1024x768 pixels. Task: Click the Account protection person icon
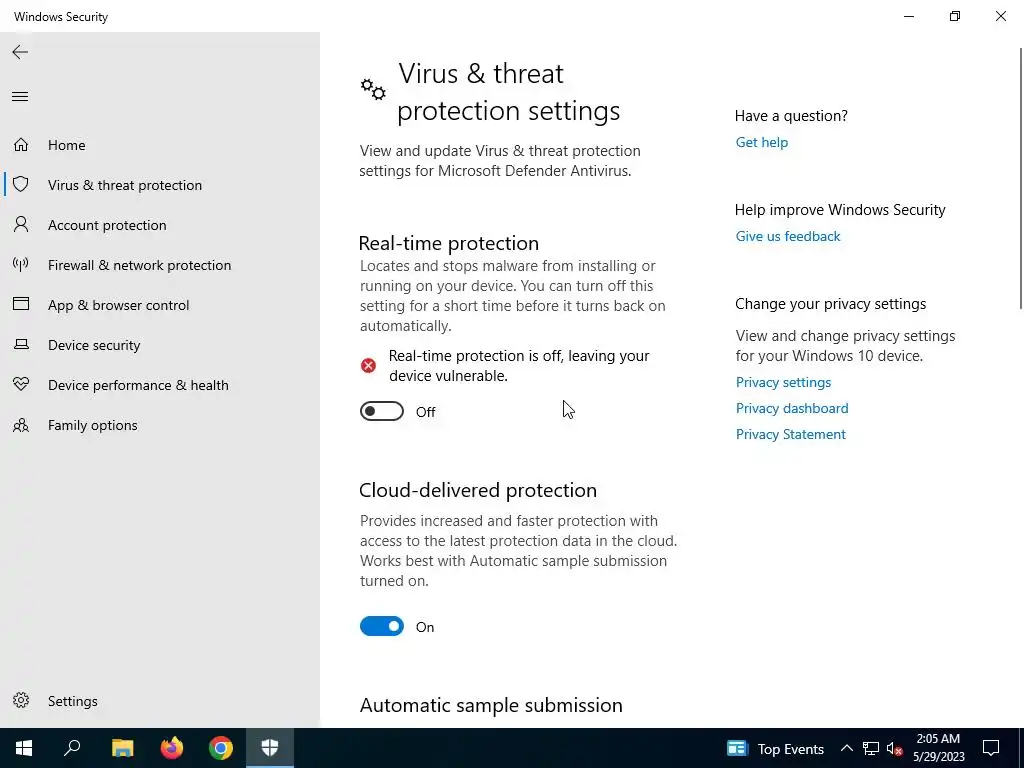click(21, 225)
